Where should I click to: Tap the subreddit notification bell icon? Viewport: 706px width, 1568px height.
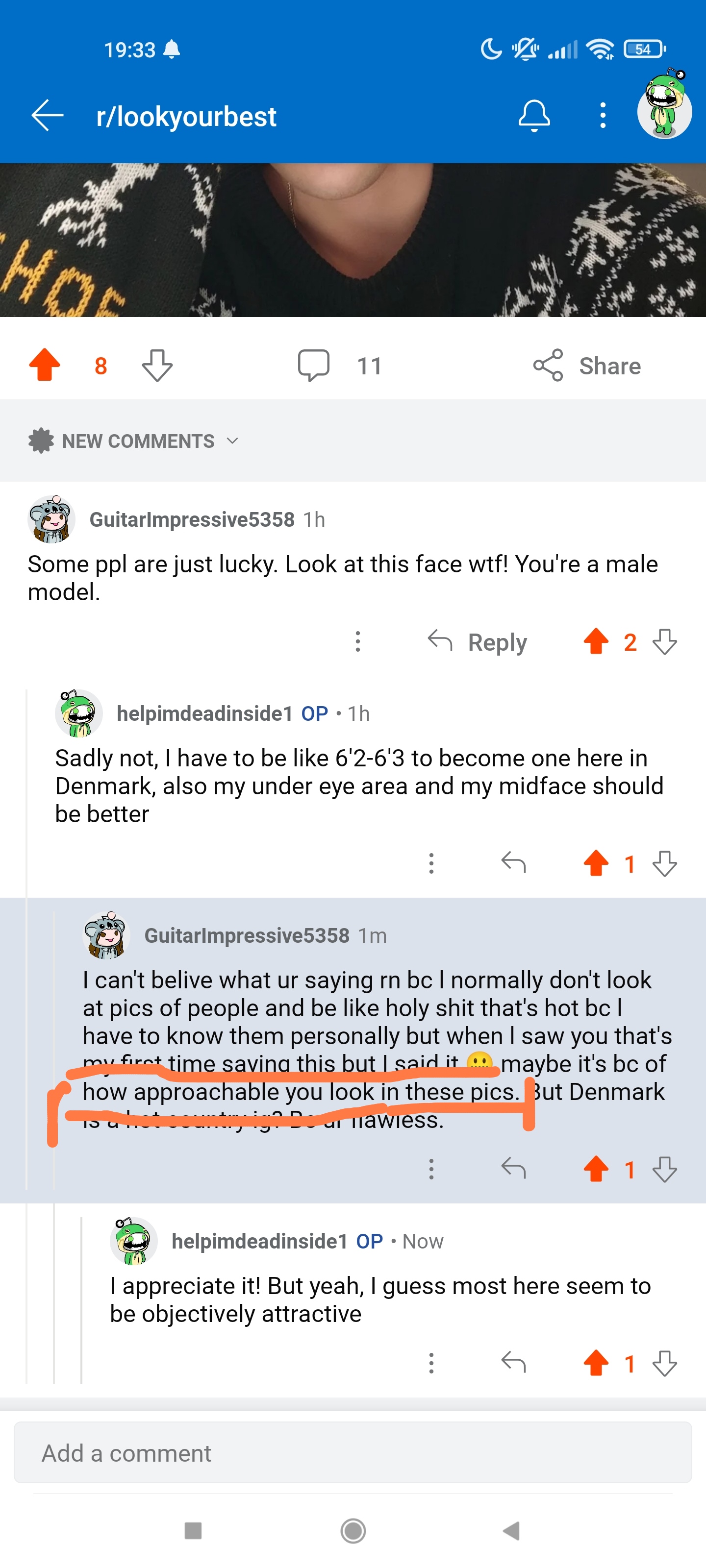[x=533, y=116]
